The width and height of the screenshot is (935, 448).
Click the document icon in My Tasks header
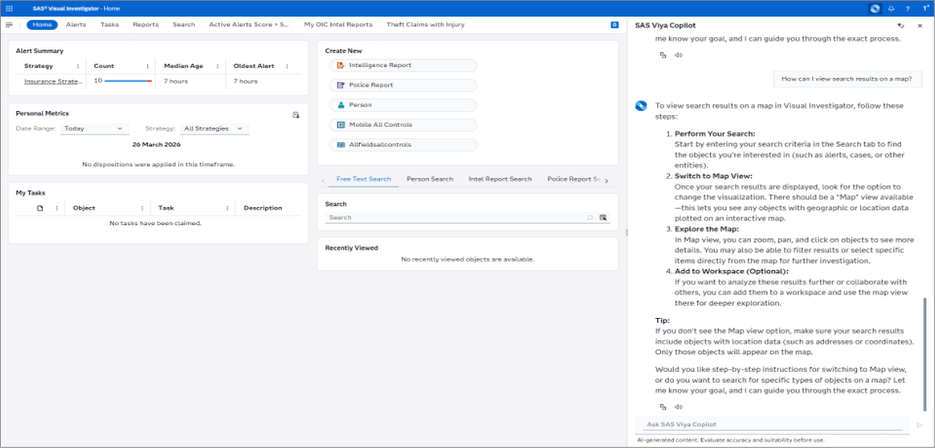click(40, 208)
